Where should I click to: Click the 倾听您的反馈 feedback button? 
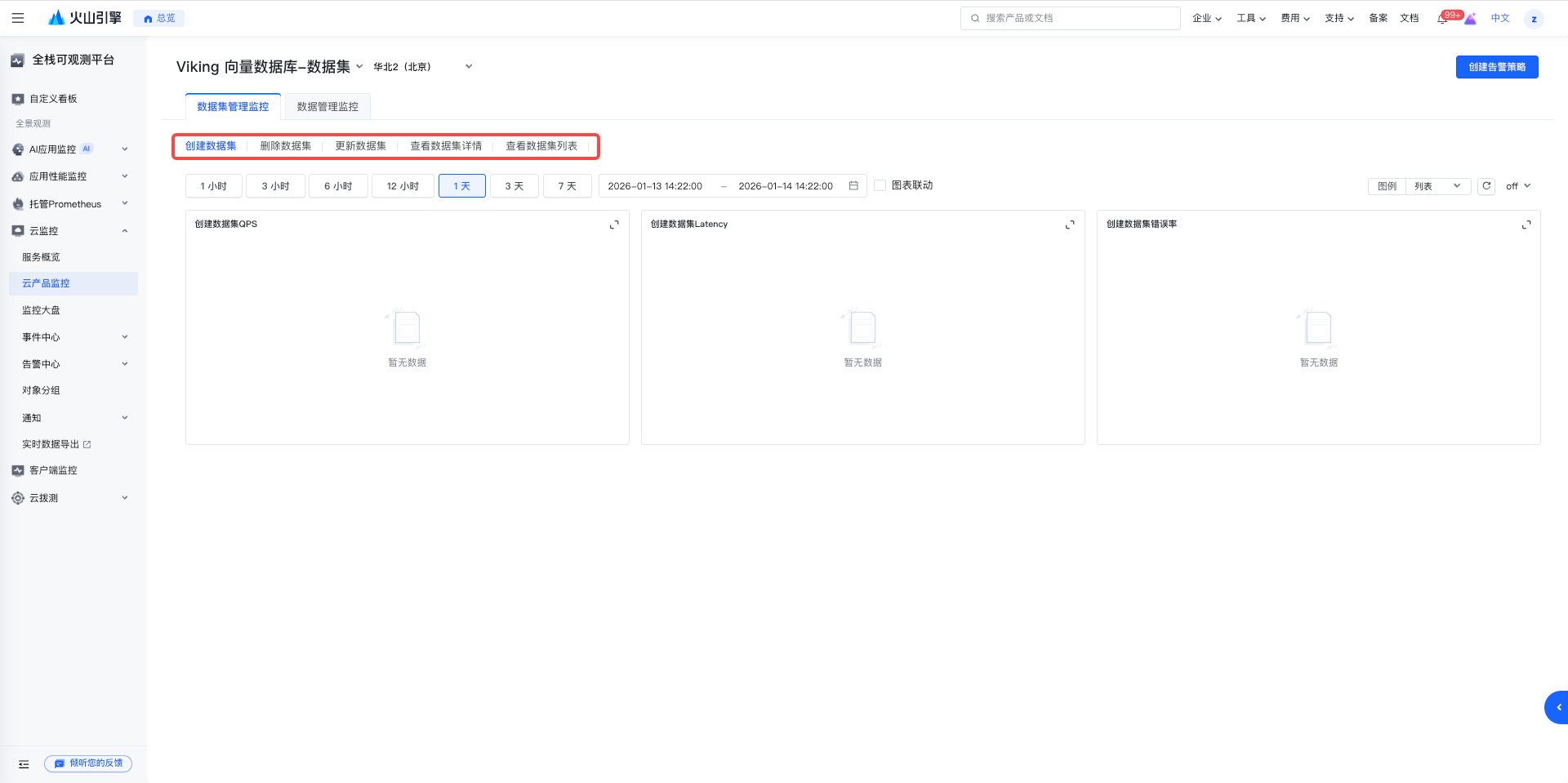point(88,763)
